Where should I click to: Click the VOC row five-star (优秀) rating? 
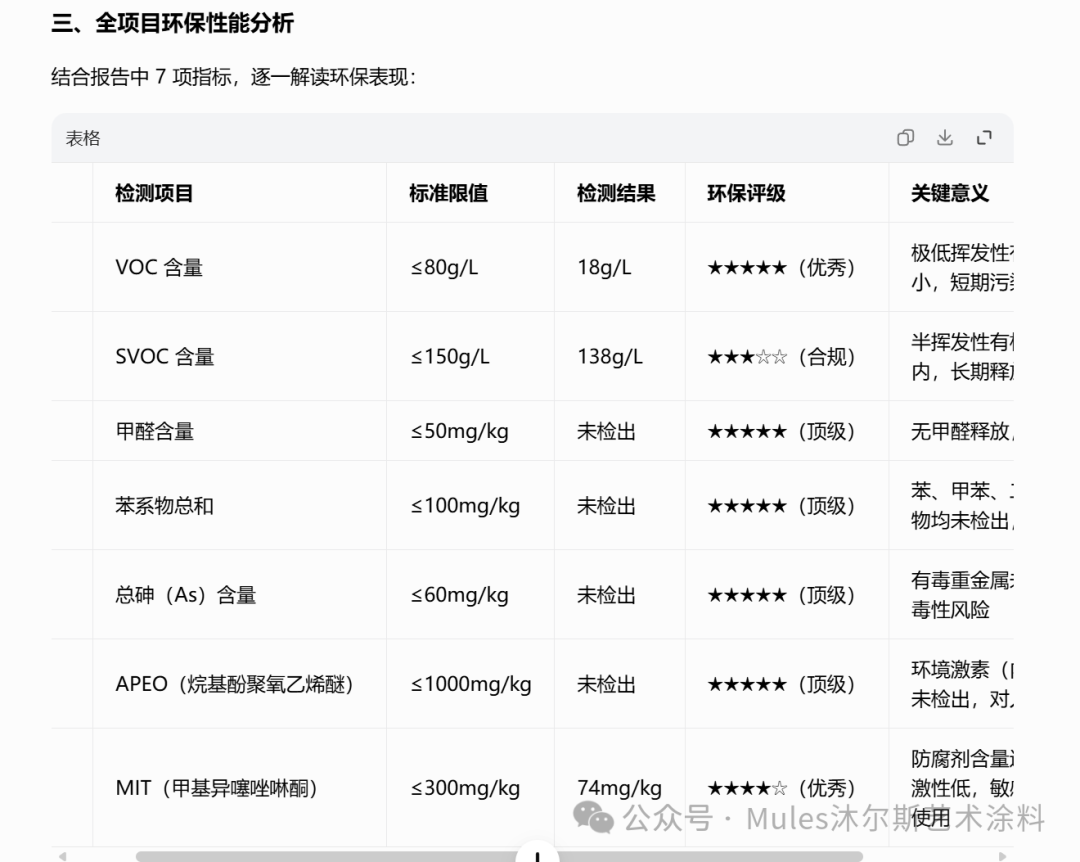[781, 267]
